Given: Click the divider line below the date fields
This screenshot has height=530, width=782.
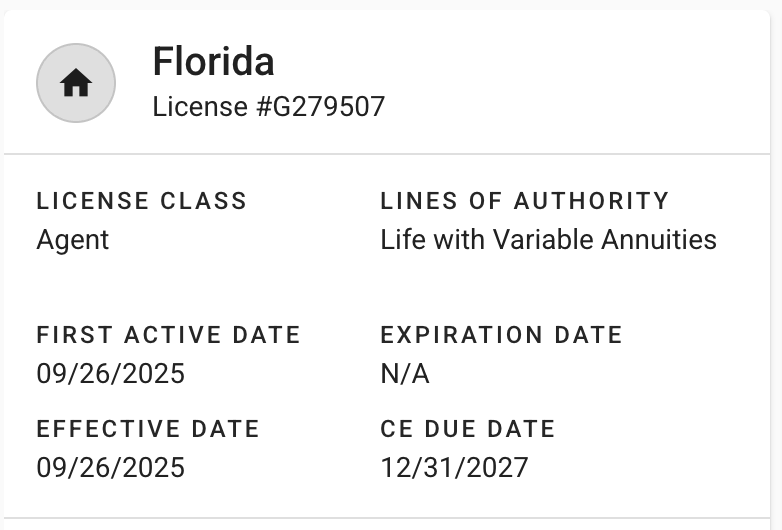Looking at the screenshot, I should (391, 518).
